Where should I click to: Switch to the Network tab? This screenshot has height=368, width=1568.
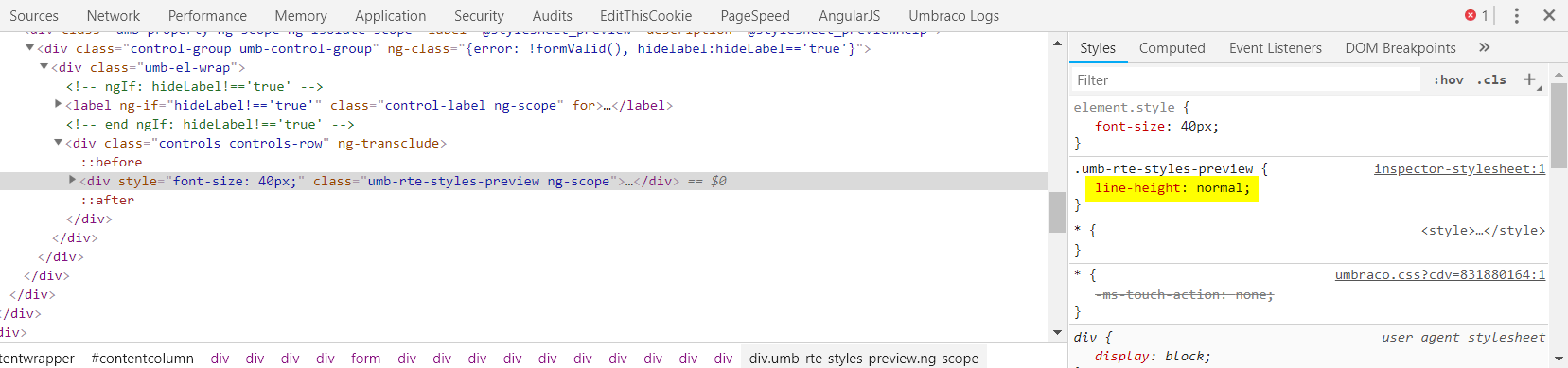[114, 16]
